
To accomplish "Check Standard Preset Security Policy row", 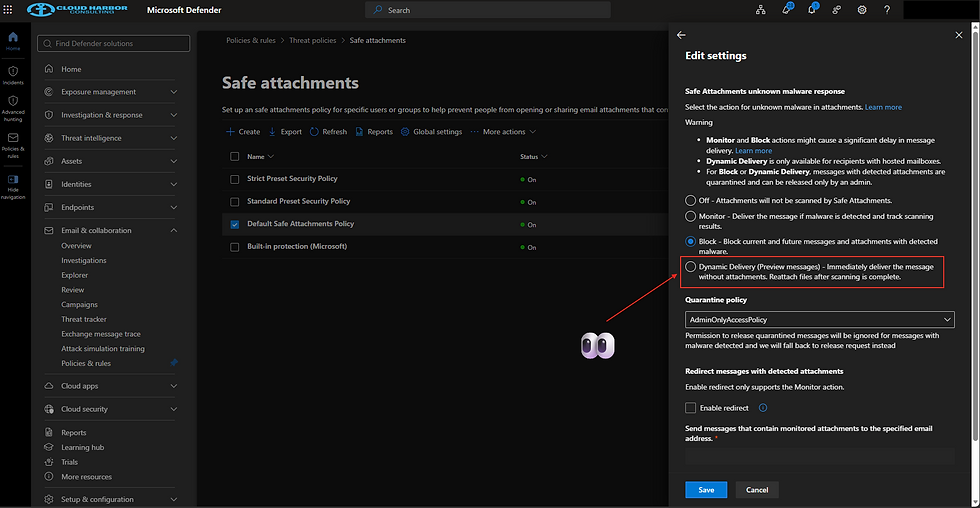I will pyautogui.click(x=234, y=202).
